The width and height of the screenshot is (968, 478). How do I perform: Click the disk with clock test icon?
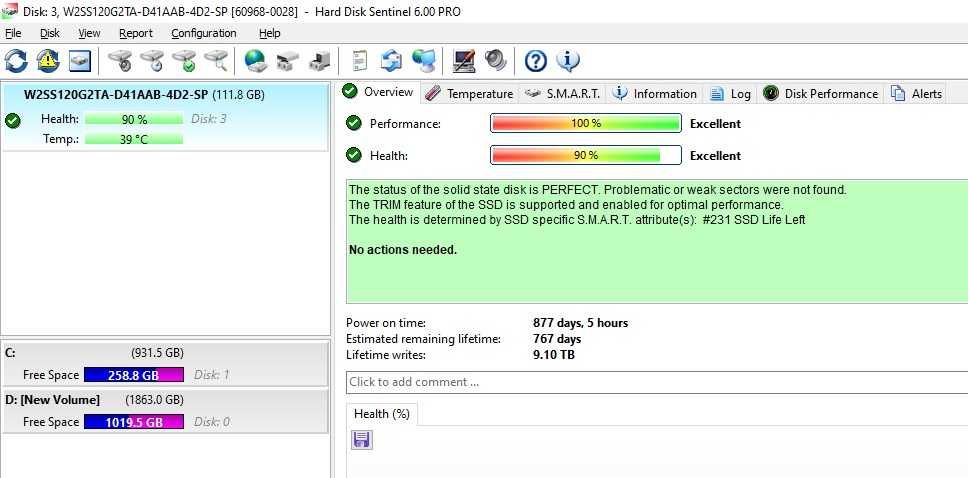tap(152, 61)
